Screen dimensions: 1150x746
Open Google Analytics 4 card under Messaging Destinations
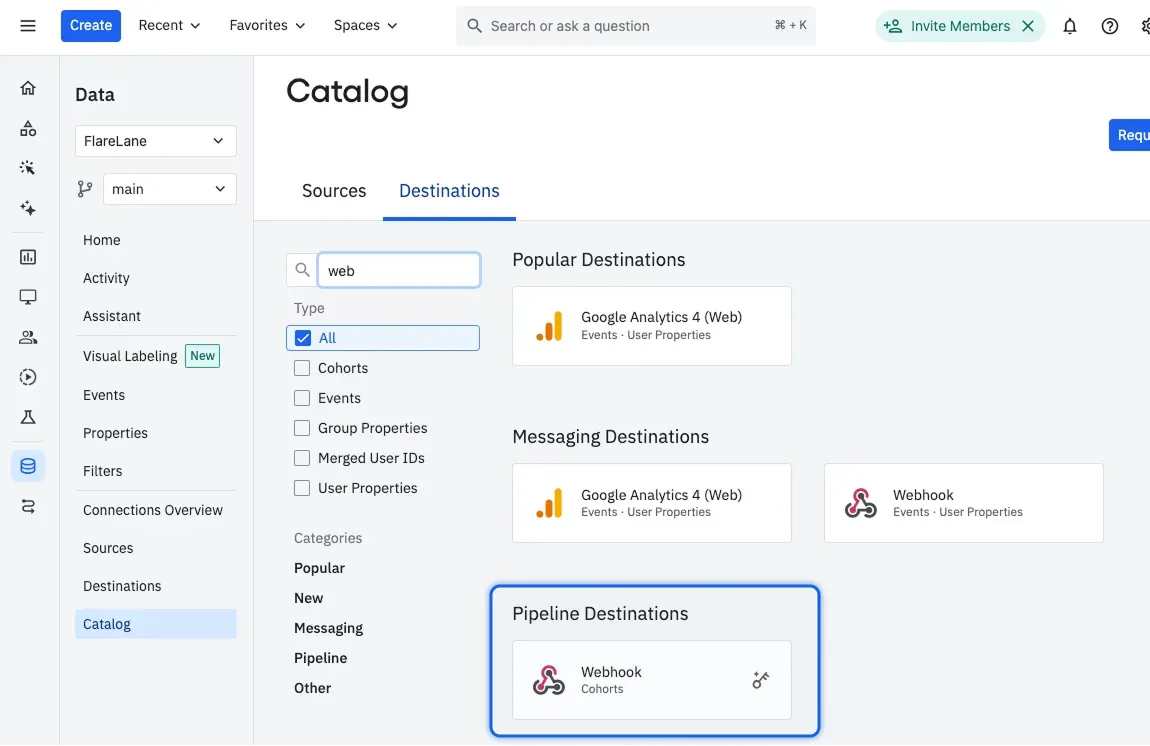pos(652,503)
